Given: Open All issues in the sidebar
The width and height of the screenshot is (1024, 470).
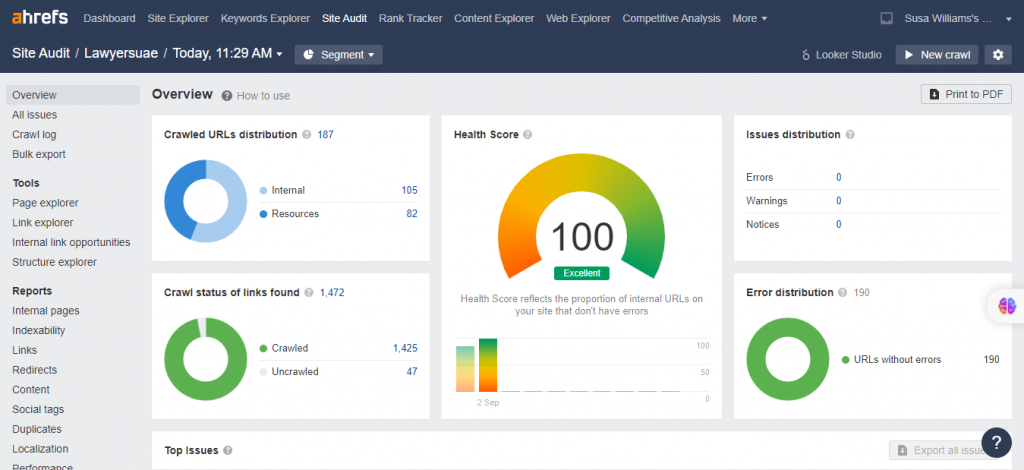Looking at the screenshot, I should (35, 115).
